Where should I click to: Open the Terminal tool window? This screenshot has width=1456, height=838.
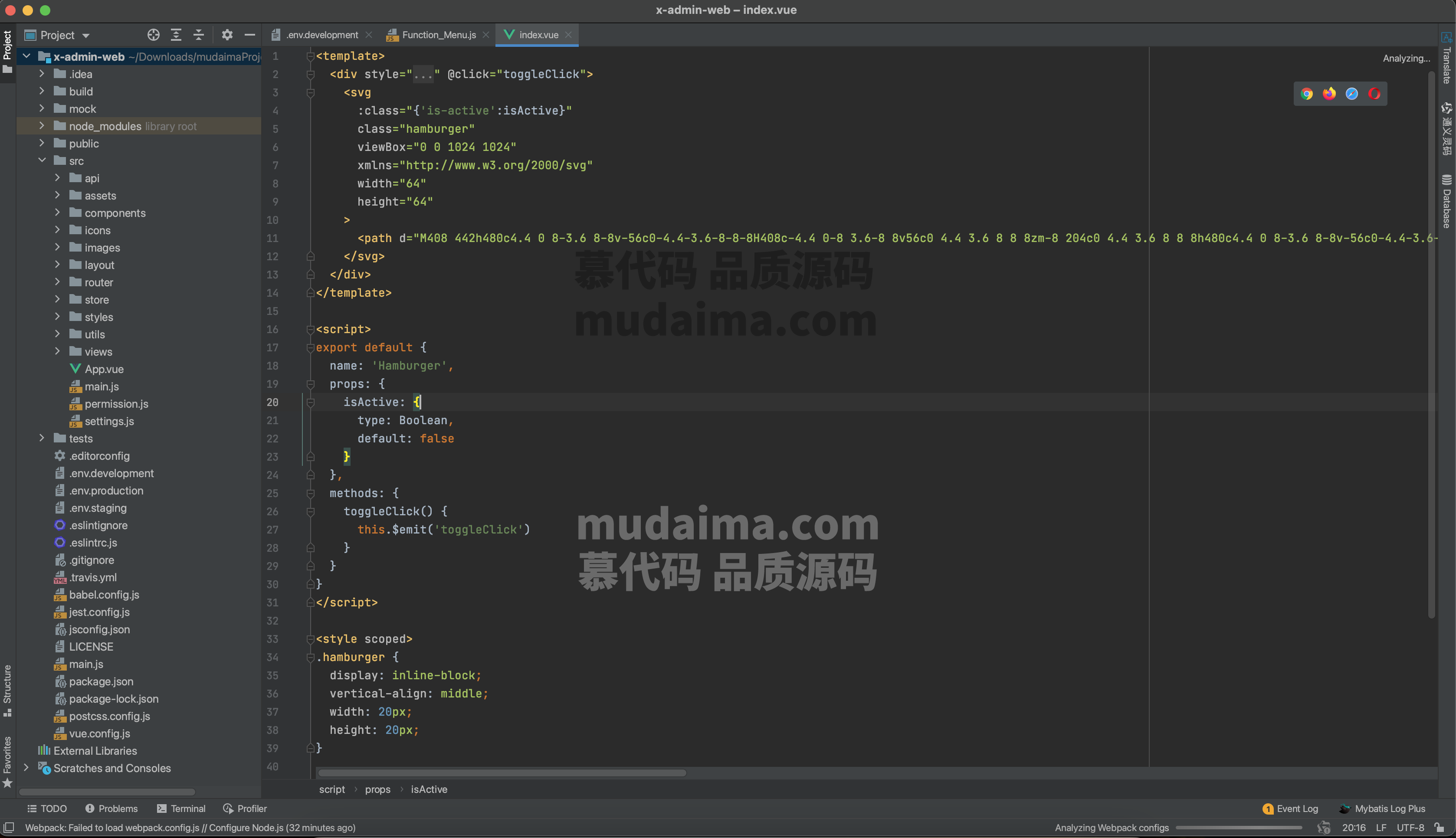point(181,809)
